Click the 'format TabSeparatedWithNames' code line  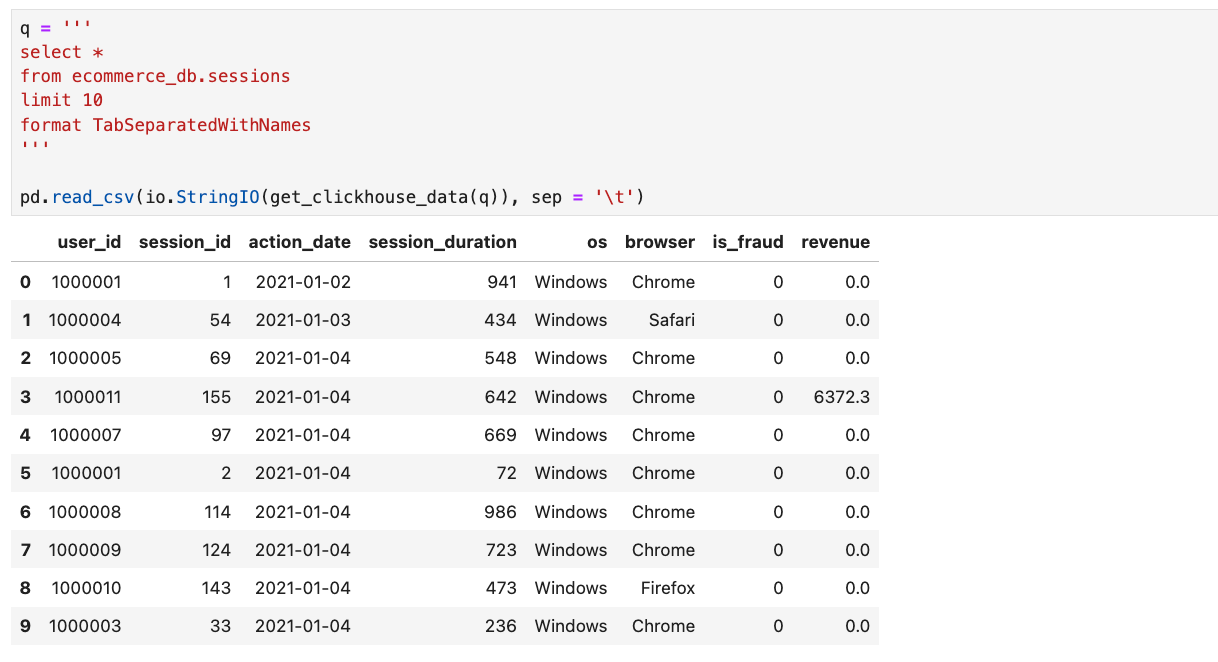pyautogui.click(x=165, y=125)
